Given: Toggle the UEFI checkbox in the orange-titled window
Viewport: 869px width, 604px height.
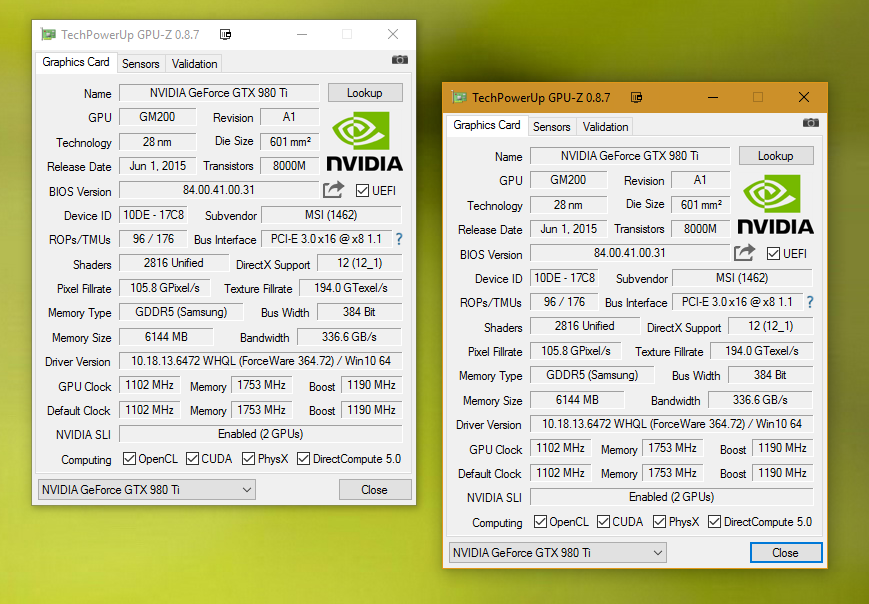Looking at the screenshot, I should click(x=773, y=254).
